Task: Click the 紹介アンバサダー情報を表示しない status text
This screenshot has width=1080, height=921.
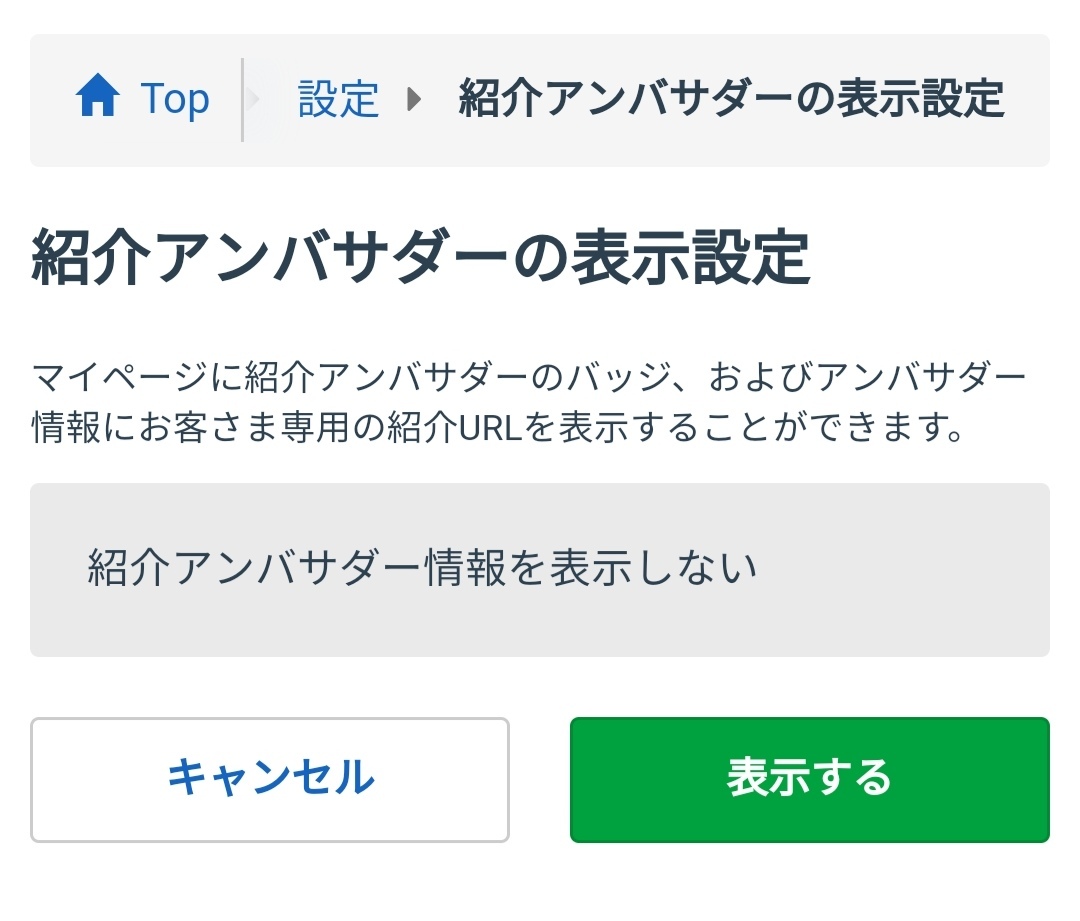Action: tap(422, 568)
